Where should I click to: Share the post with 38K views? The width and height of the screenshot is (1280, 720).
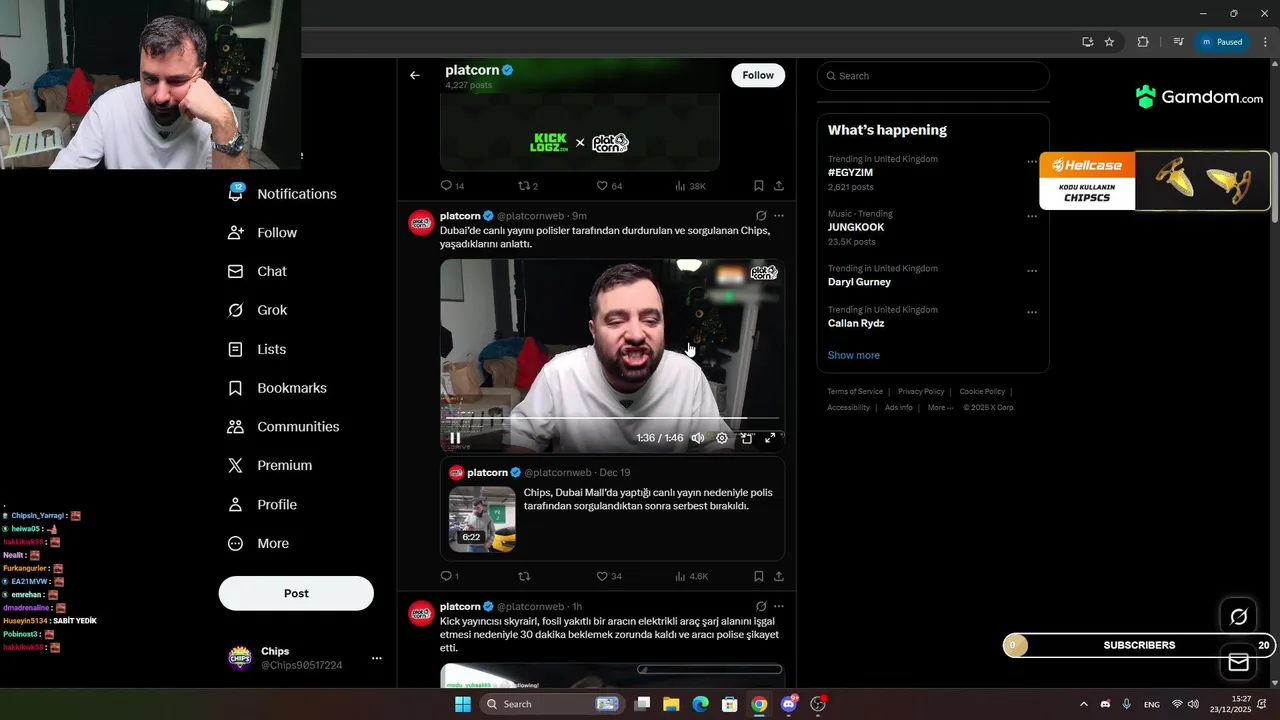(x=779, y=186)
